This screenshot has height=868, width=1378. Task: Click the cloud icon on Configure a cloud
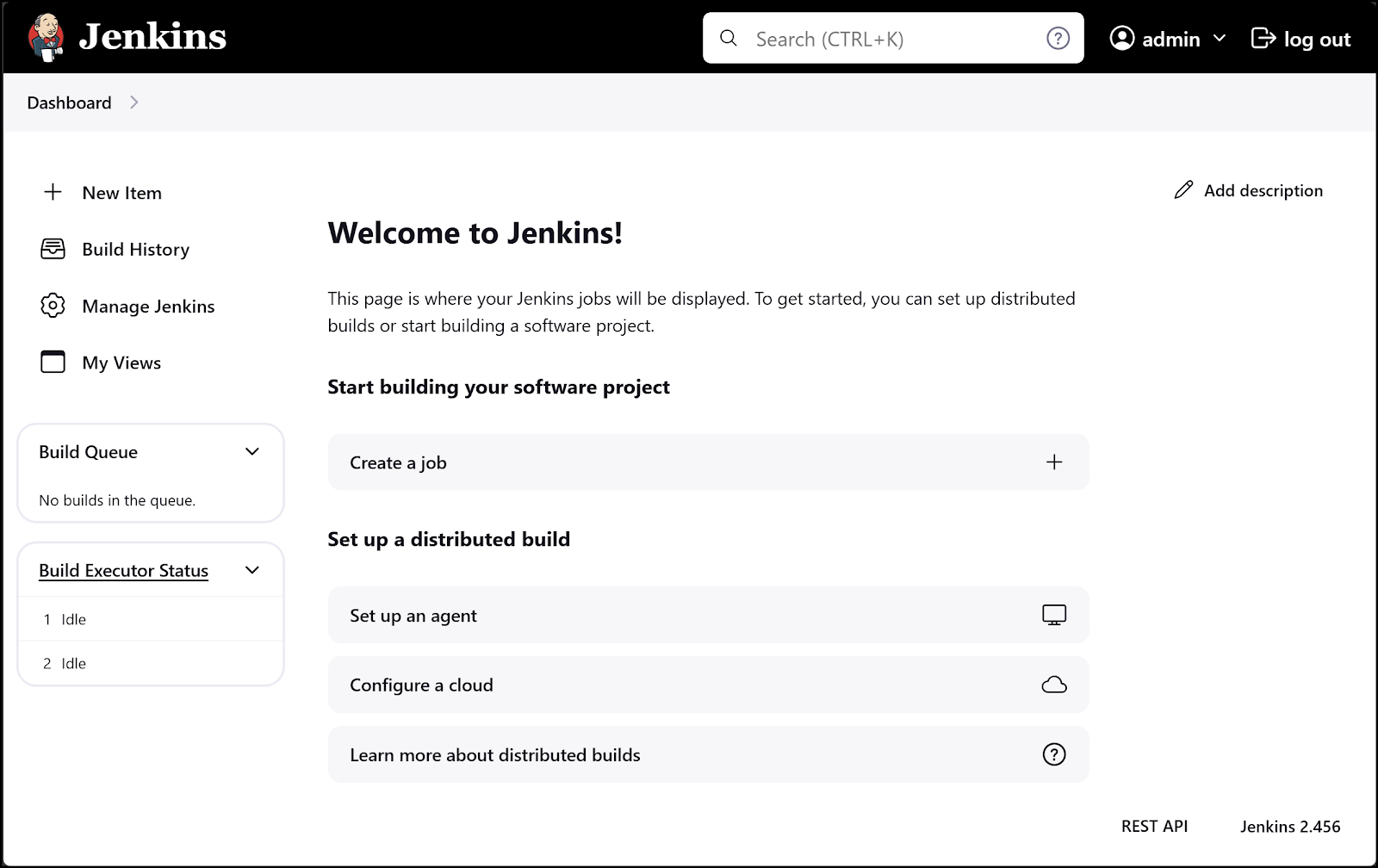(1054, 685)
